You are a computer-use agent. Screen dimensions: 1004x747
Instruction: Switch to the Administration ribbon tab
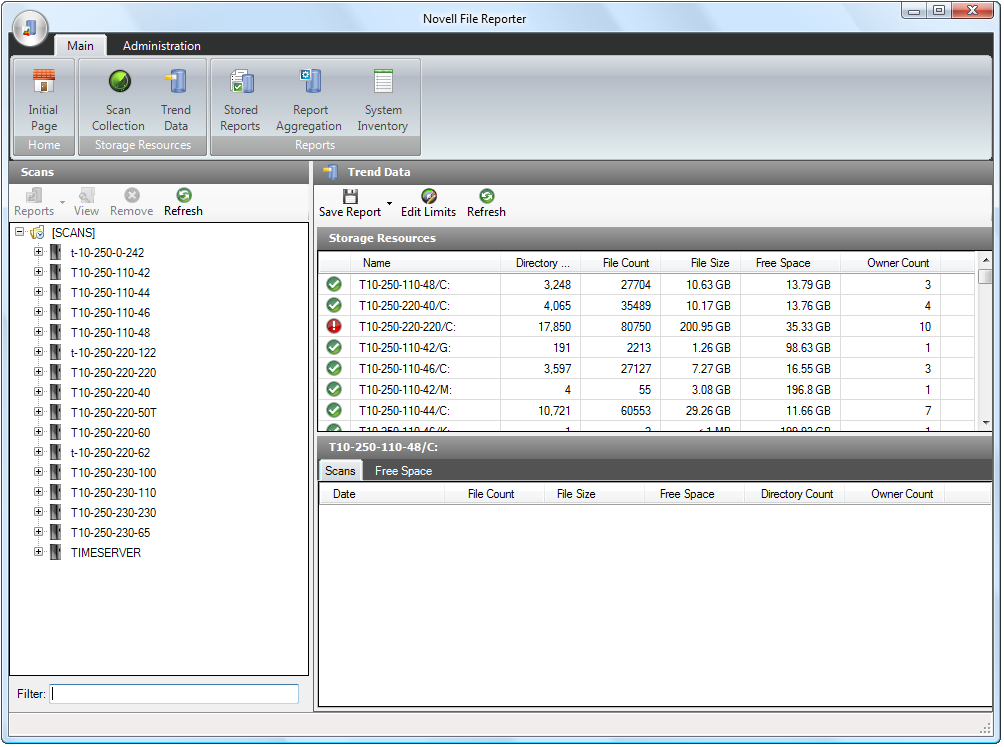click(161, 46)
